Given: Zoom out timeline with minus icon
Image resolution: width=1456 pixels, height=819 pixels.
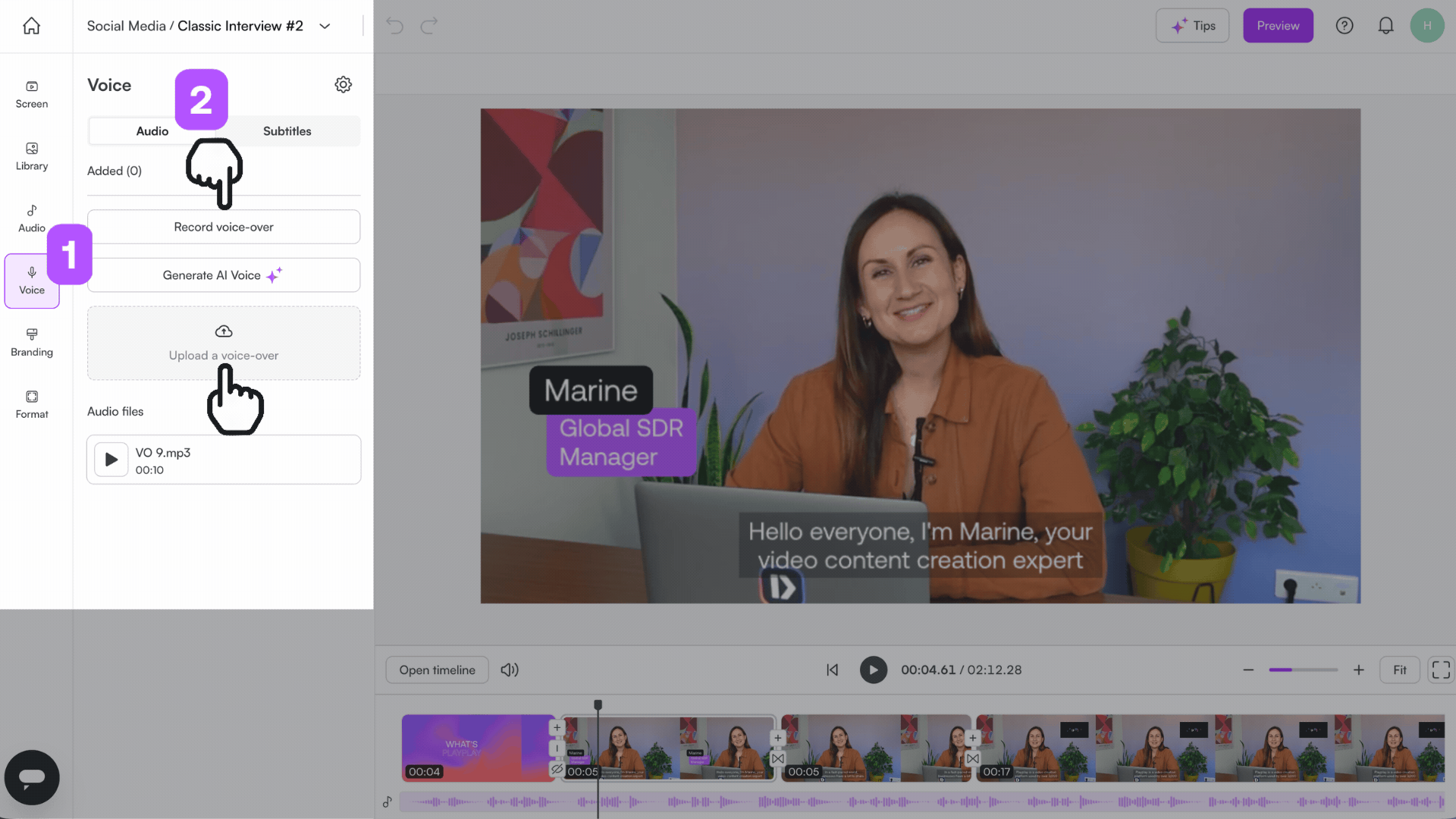Looking at the screenshot, I should 1248,670.
